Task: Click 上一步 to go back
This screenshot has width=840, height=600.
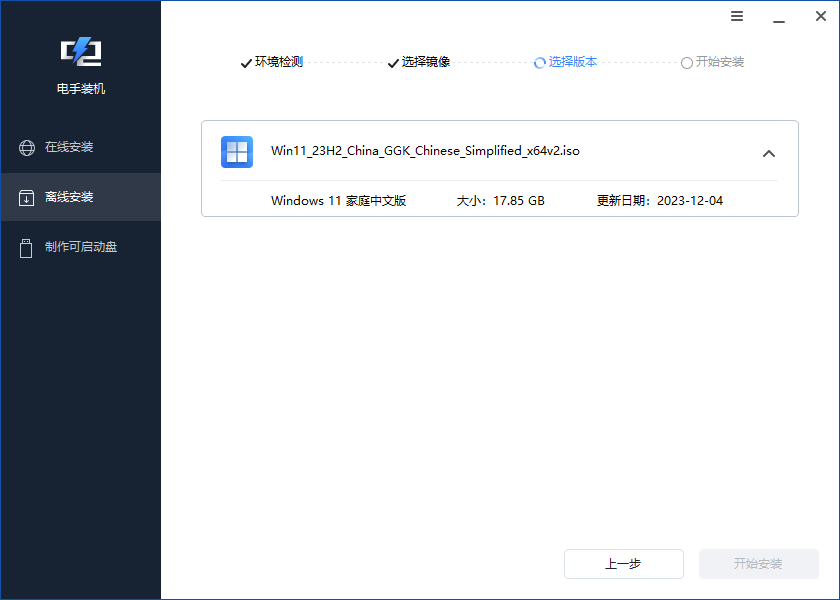Action: coord(623,564)
